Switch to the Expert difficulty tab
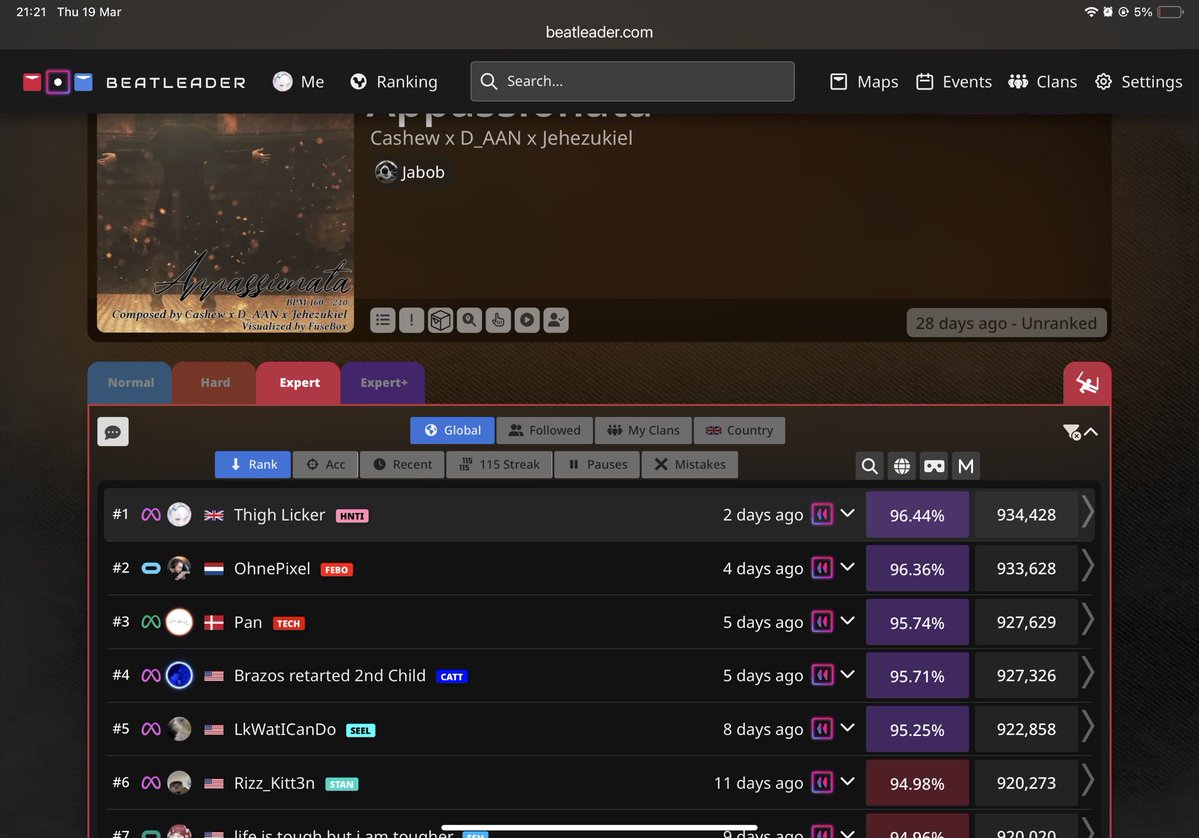 (299, 383)
